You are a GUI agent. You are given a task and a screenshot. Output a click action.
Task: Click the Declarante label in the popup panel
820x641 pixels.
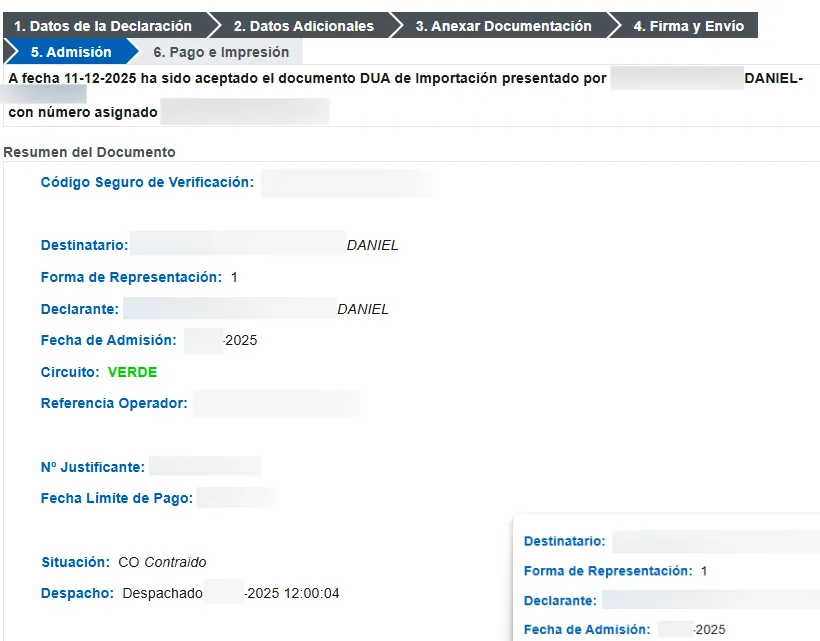coord(560,601)
